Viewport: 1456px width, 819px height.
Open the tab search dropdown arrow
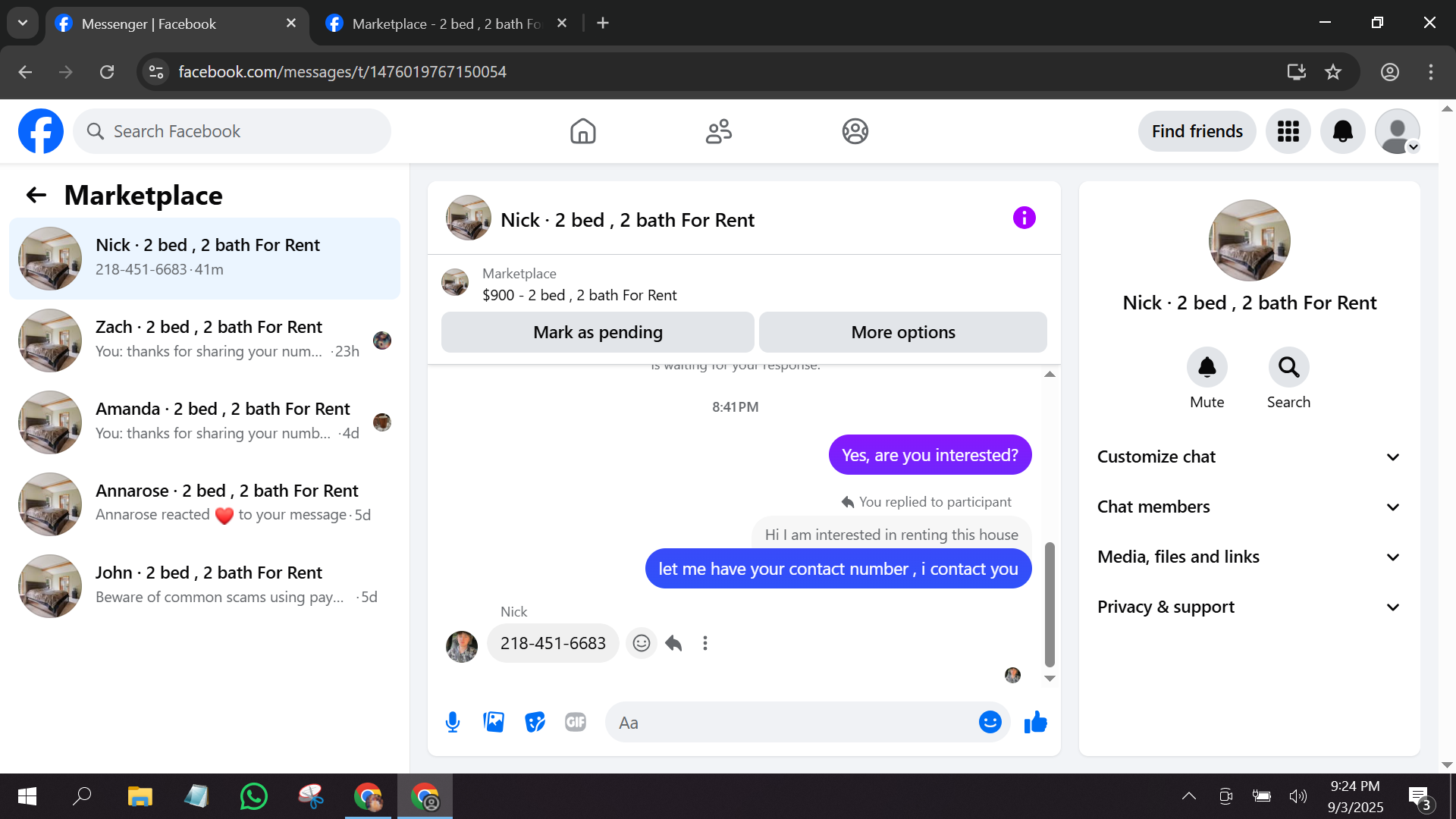pyautogui.click(x=23, y=23)
